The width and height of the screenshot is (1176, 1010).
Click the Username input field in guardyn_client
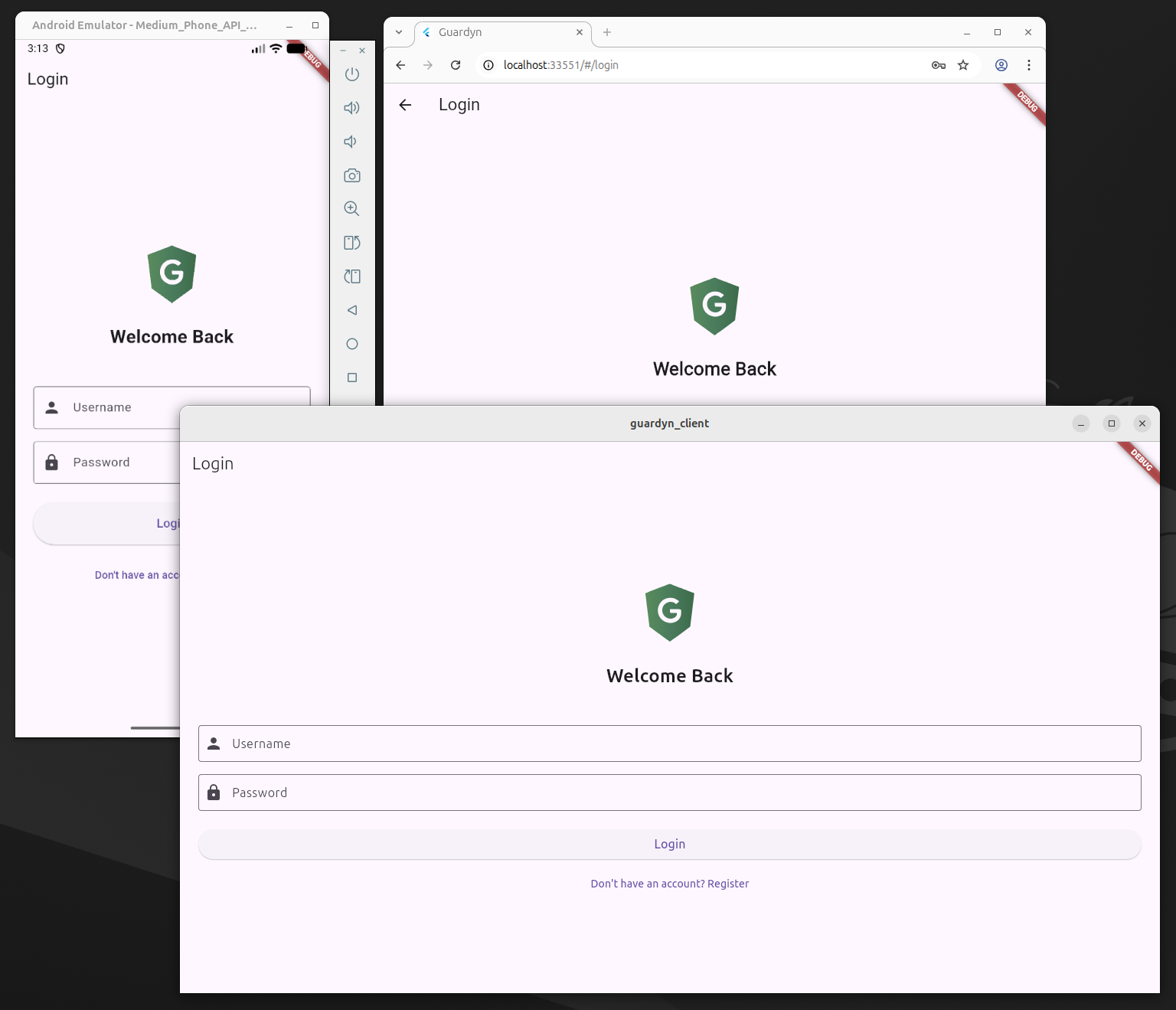[669, 743]
